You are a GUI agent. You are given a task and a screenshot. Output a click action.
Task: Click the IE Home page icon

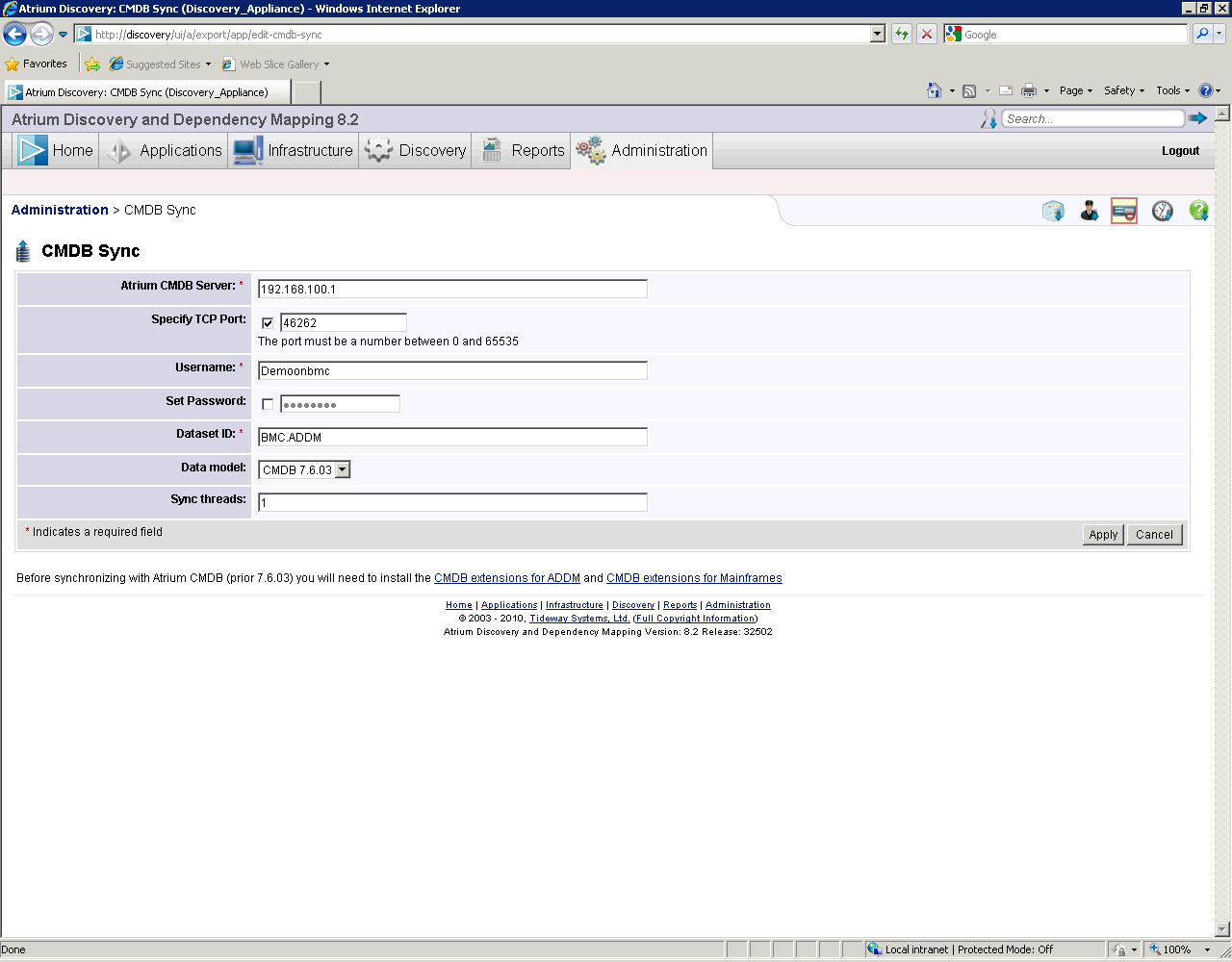934,90
